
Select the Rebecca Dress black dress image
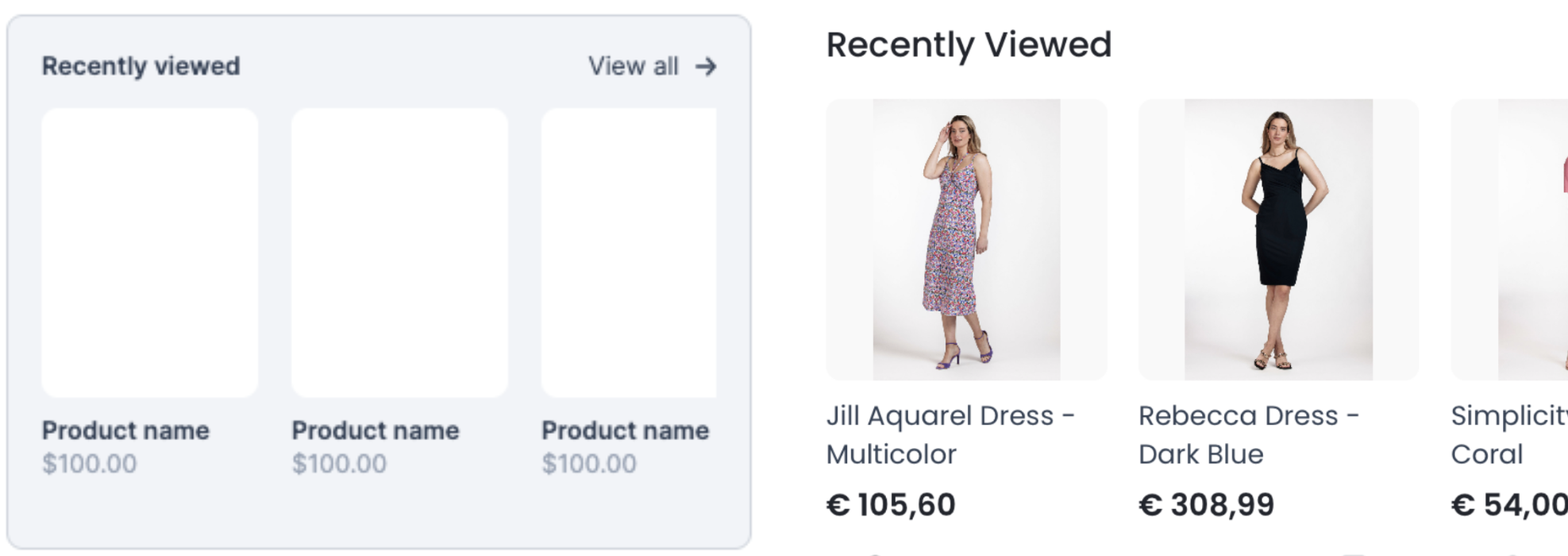(1278, 239)
